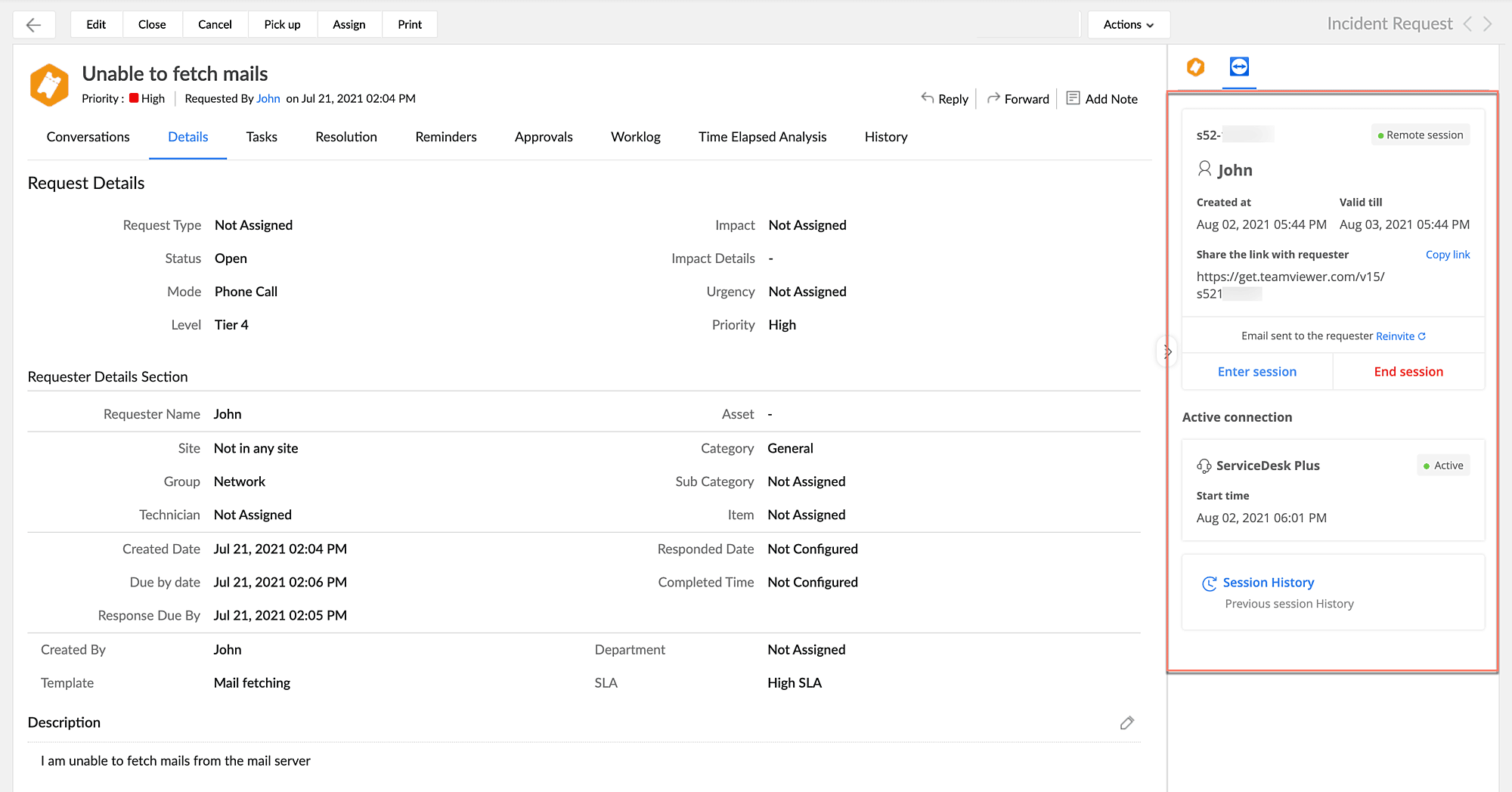Viewport: 1512px width, 792px height.
Task: Click Add Note option
Action: pyautogui.click(x=1101, y=99)
